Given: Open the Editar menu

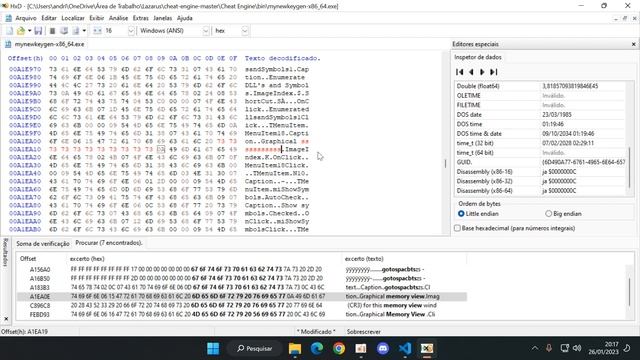Looking at the screenshot, I should tap(49, 18).
